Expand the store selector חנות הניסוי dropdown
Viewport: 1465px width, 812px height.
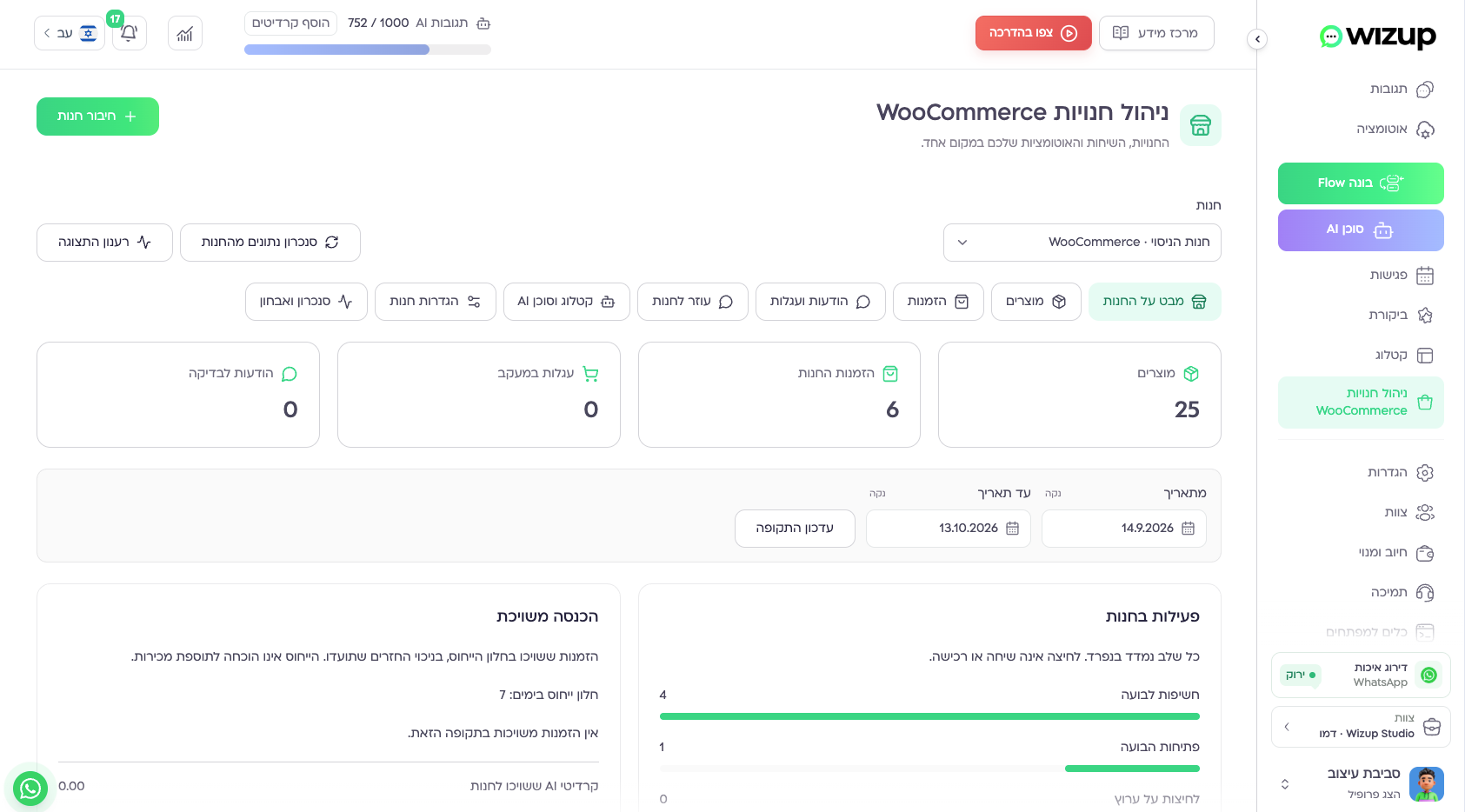click(x=1082, y=243)
